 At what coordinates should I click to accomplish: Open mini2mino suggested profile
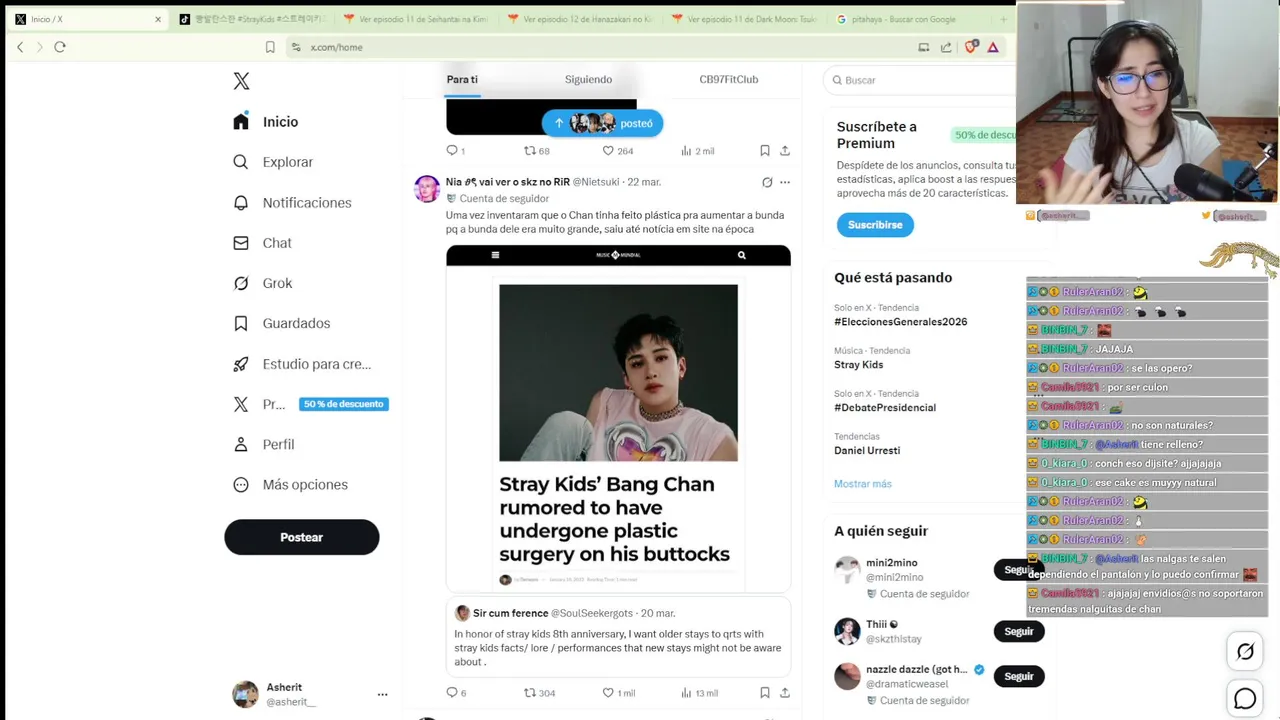point(892,563)
